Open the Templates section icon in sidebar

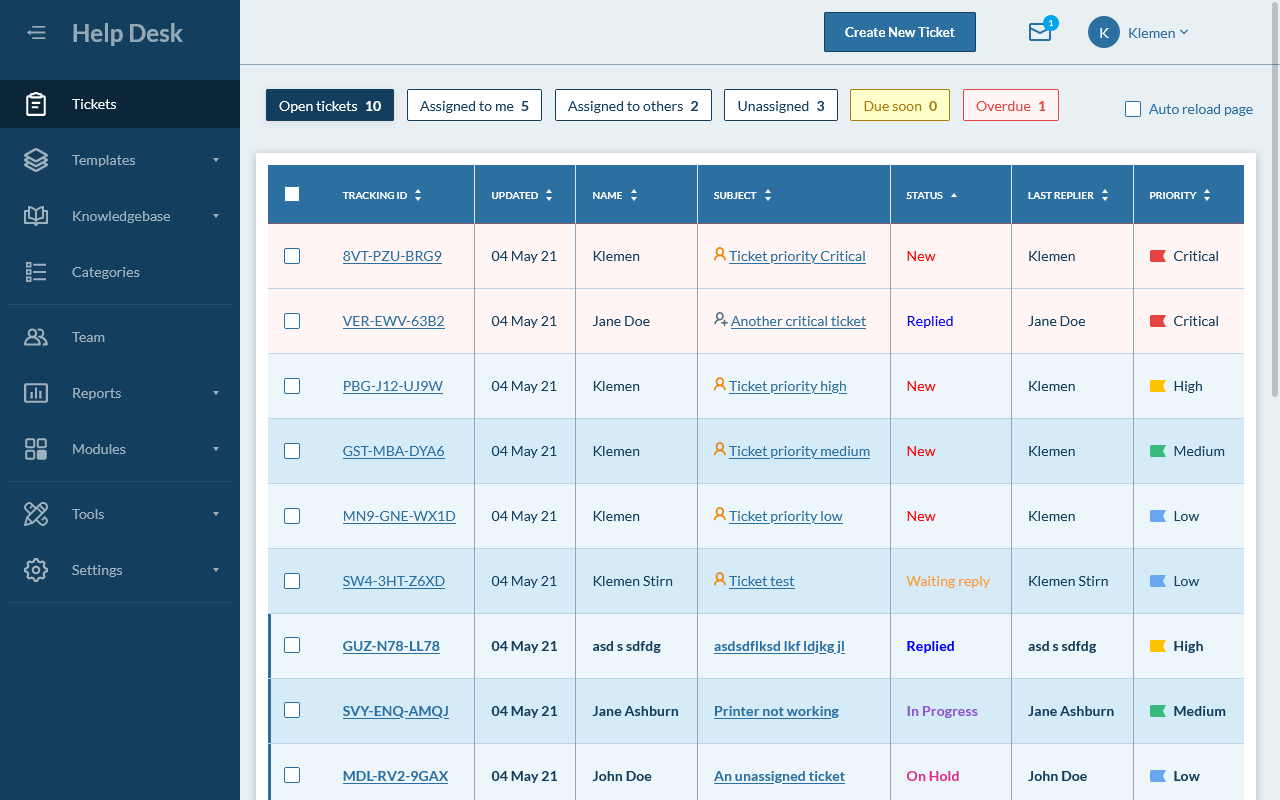coord(35,160)
